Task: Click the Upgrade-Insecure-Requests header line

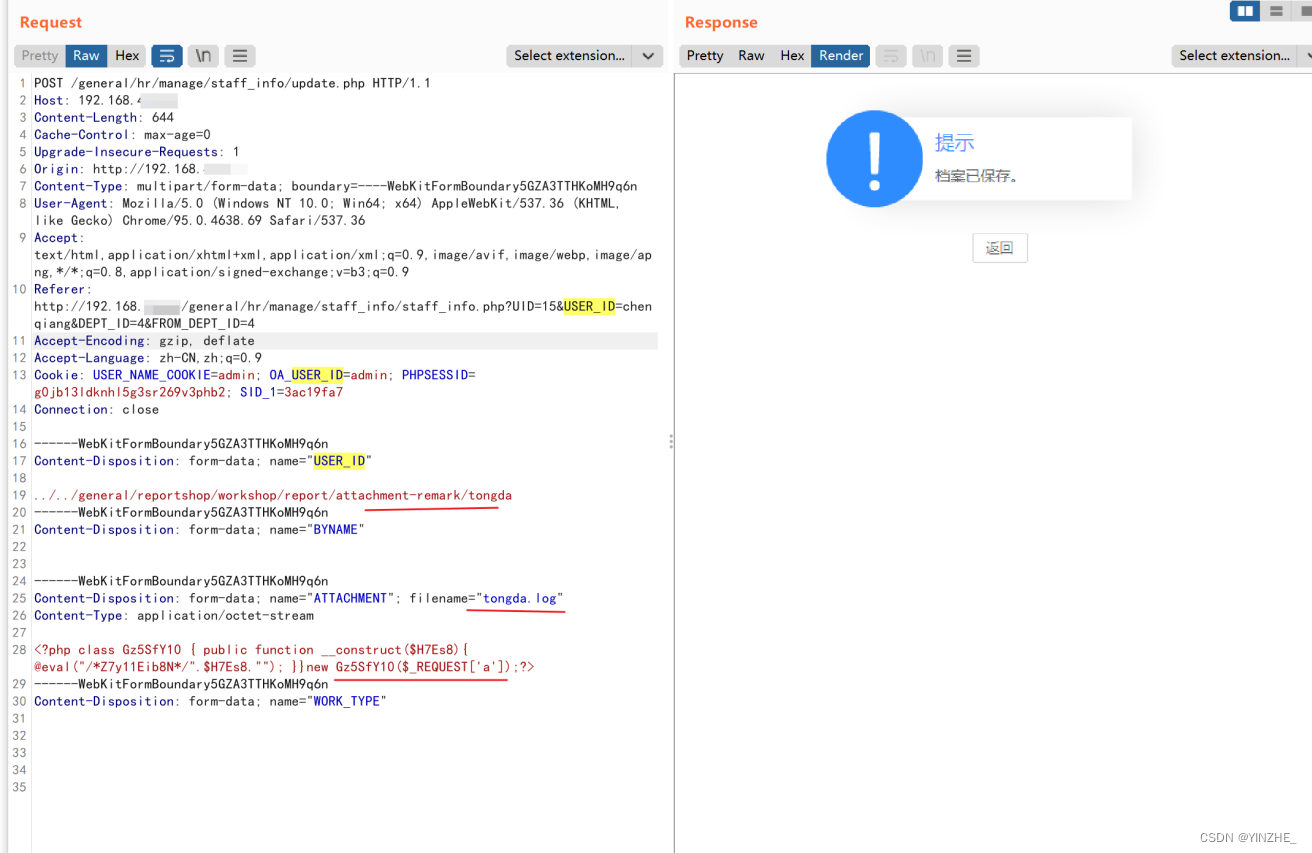Action: pyautogui.click(x=137, y=152)
